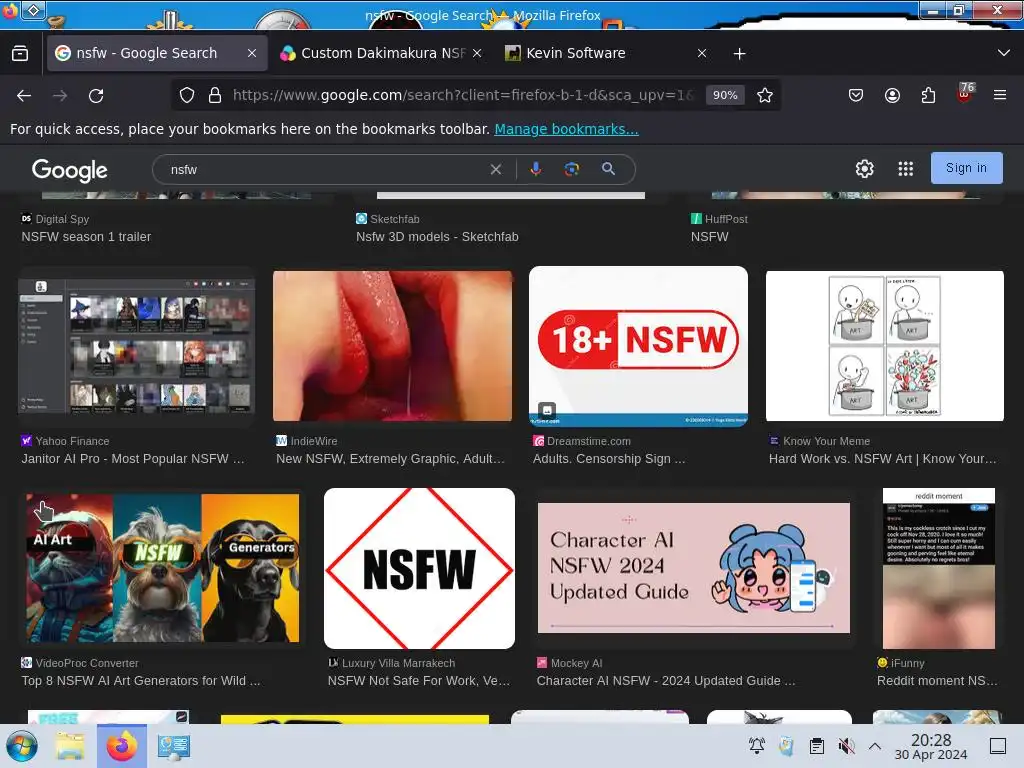Open Nsfw 3D models - Sketchfab result
The image size is (1024, 768).
[x=437, y=236]
